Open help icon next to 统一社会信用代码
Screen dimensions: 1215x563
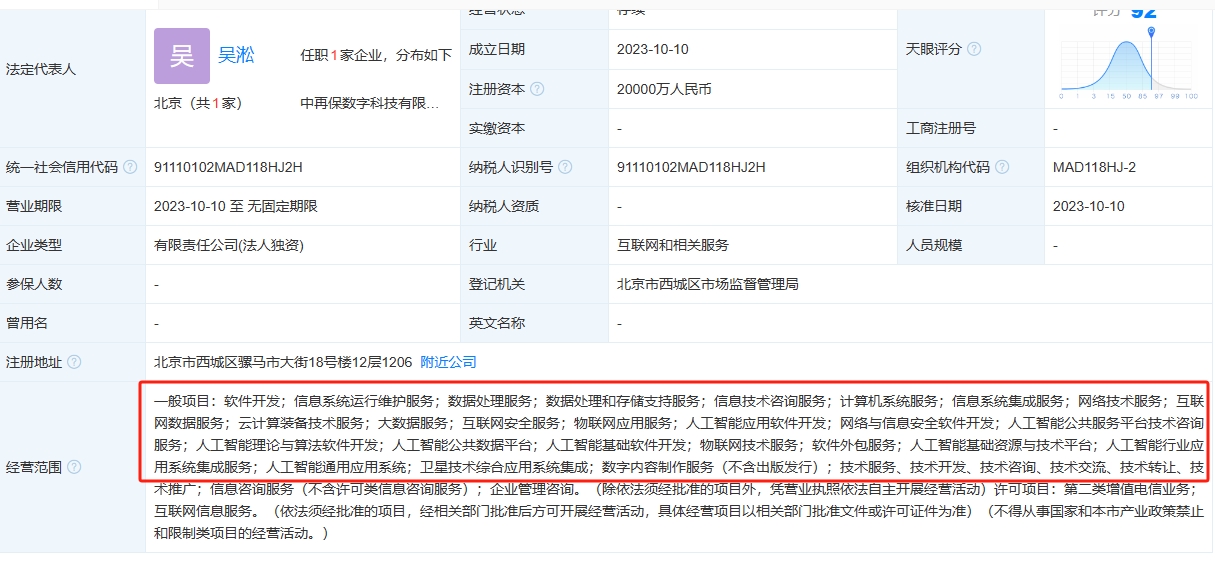click(130, 167)
